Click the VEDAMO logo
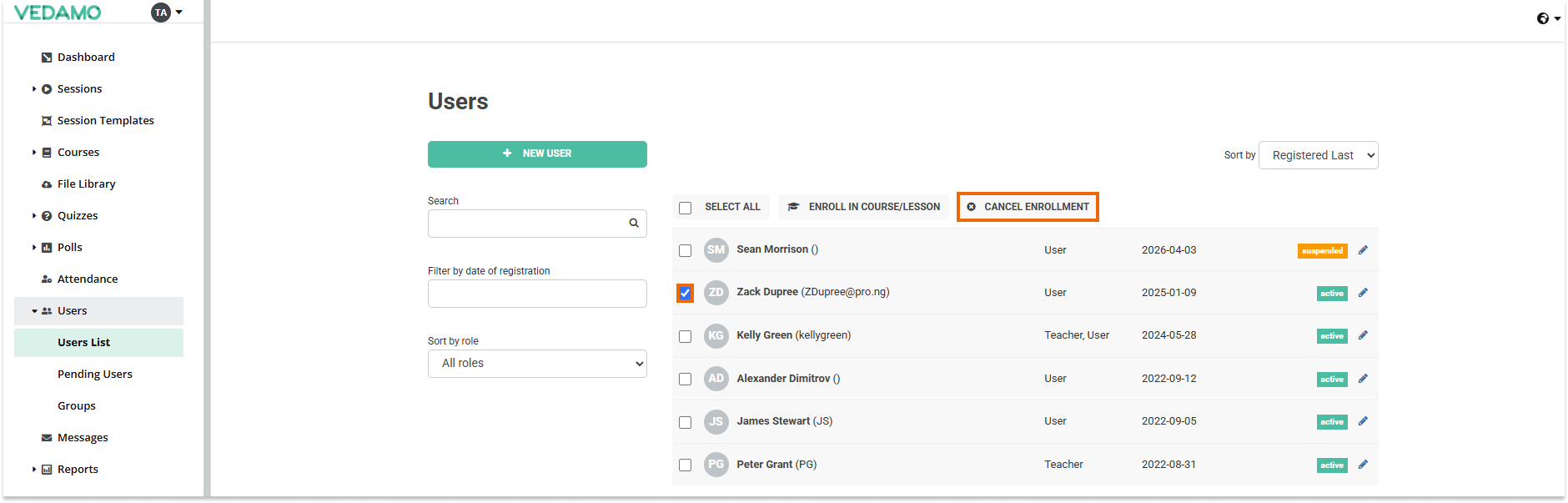This screenshot has width=1568, height=503. [58, 13]
